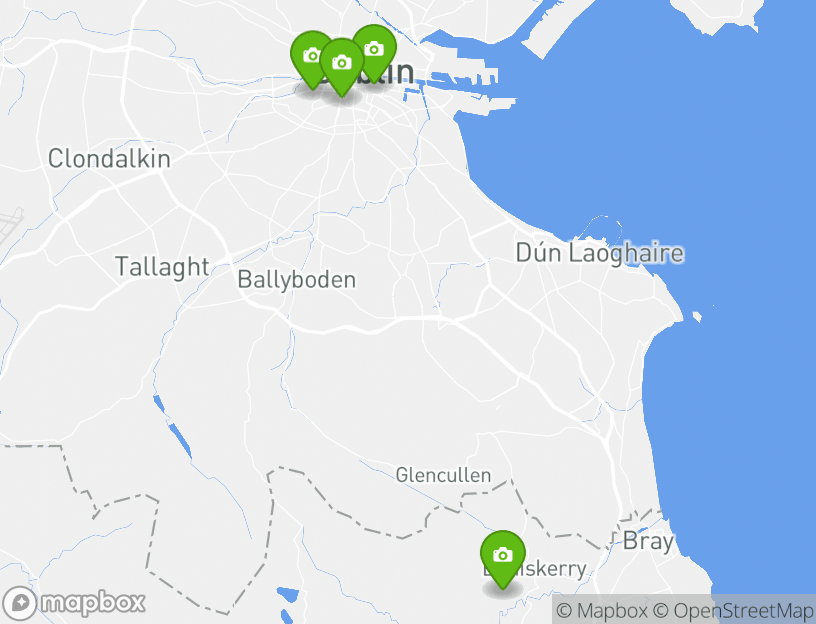The image size is (816, 624).
Task: Click the Glencullen place label
Action: coord(443,475)
